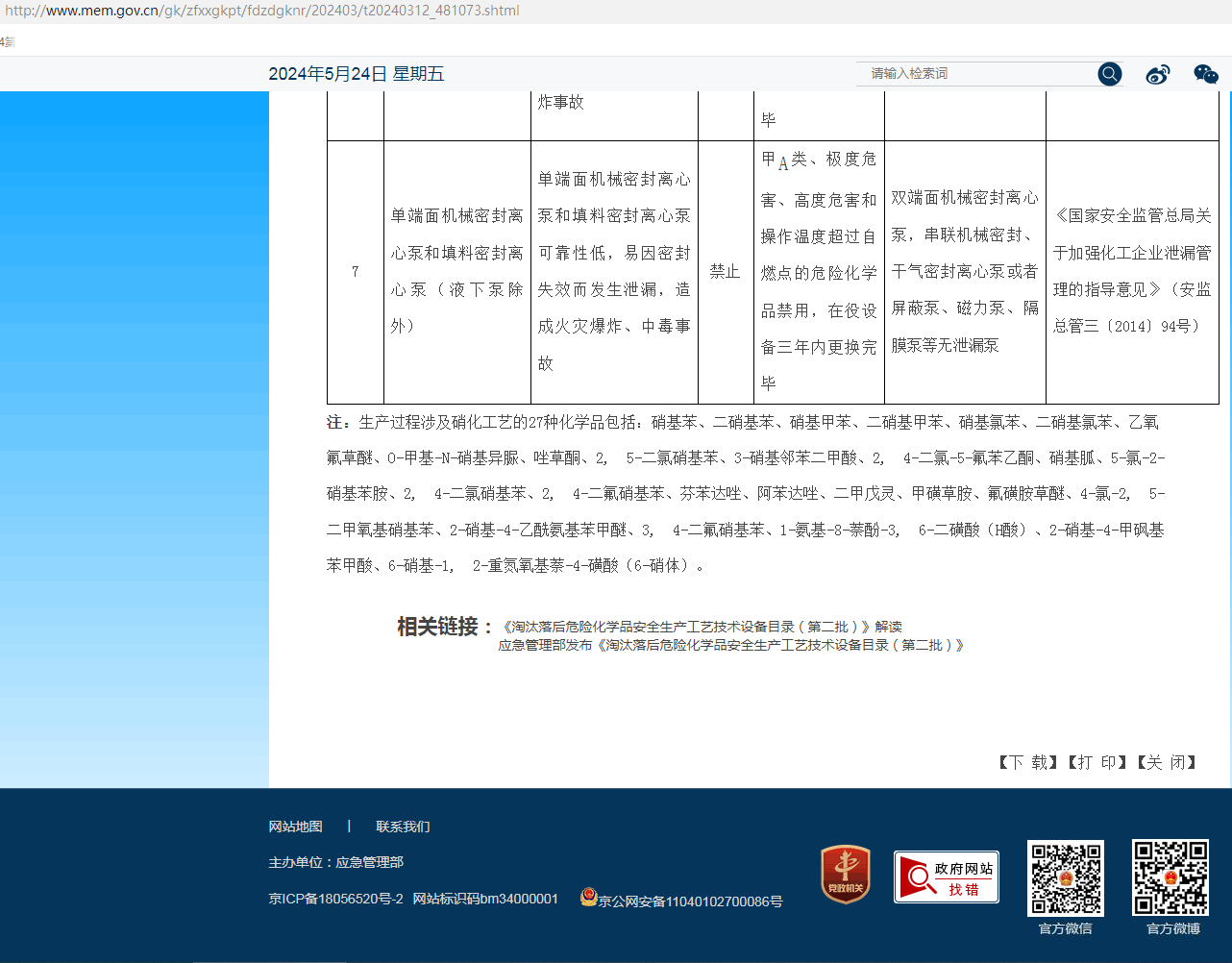
Task: Click the 党政机关 red badge icon
Action: 845,875
